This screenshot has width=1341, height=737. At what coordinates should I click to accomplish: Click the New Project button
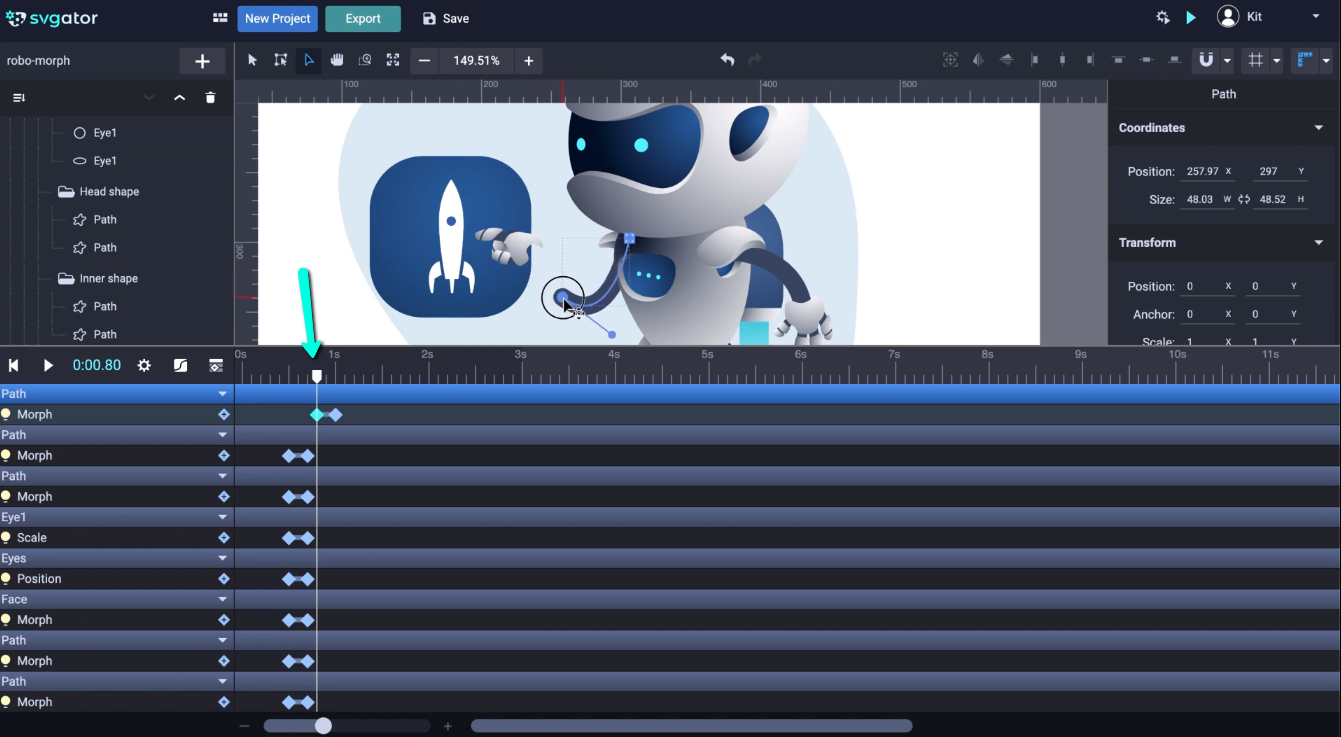coord(277,18)
